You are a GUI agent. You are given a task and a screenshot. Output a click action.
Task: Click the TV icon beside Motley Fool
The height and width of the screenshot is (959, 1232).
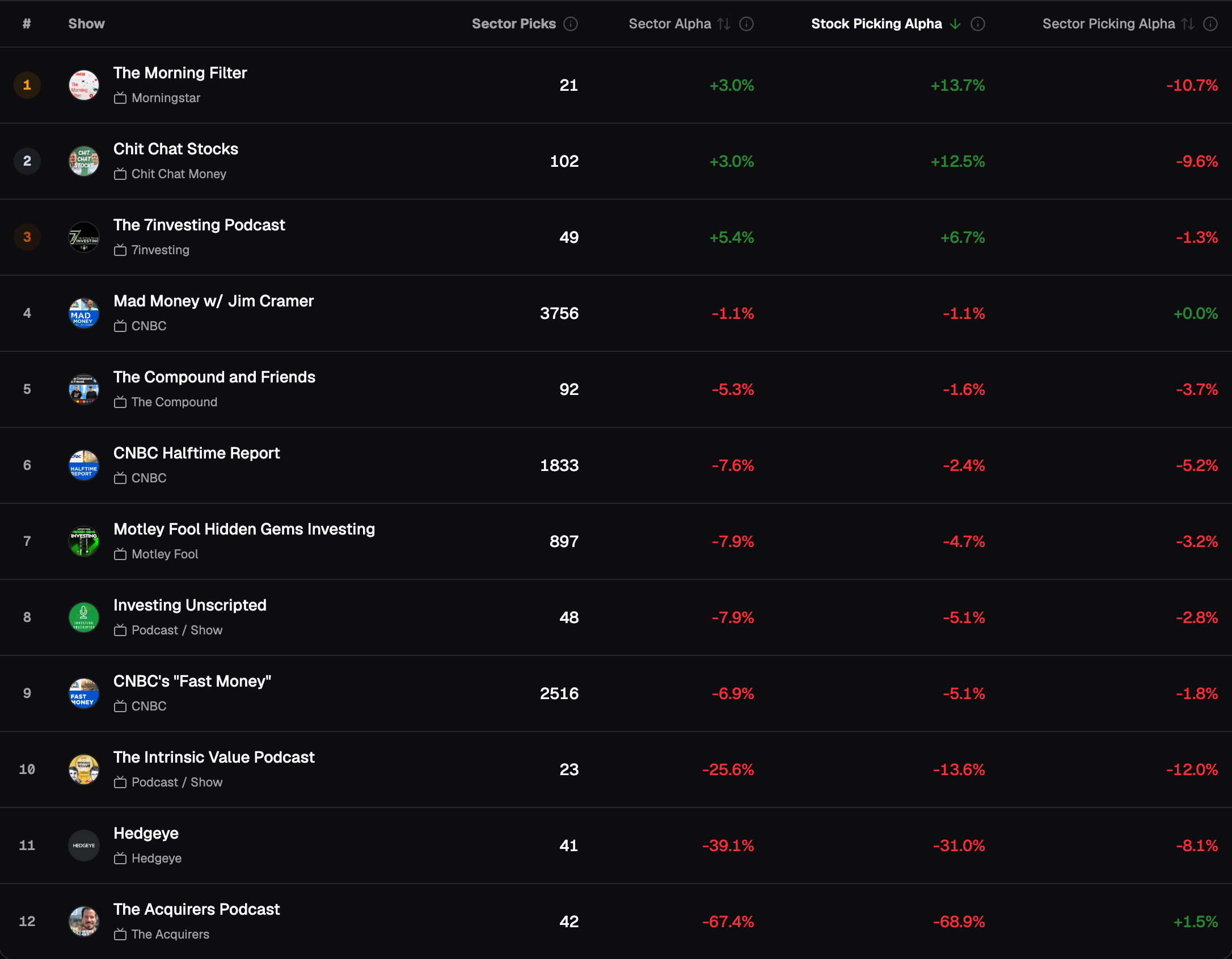pyautogui.click(x=120, y=554)
